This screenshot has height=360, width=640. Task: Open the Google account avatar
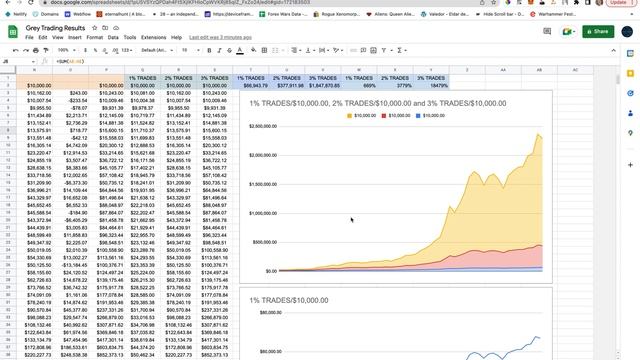pyautogui.click(x=627, y=31)
